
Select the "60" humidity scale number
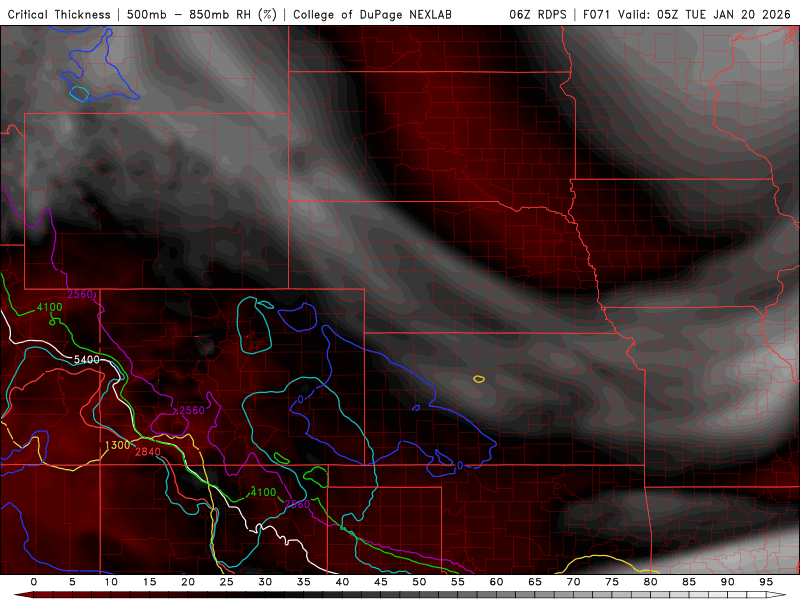tap(496, 582)
